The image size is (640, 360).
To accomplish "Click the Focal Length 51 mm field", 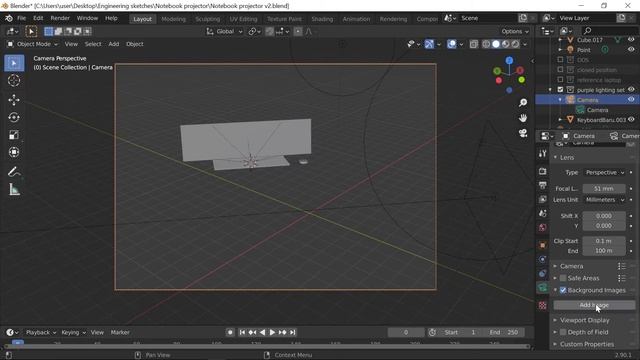I will 604,189.
